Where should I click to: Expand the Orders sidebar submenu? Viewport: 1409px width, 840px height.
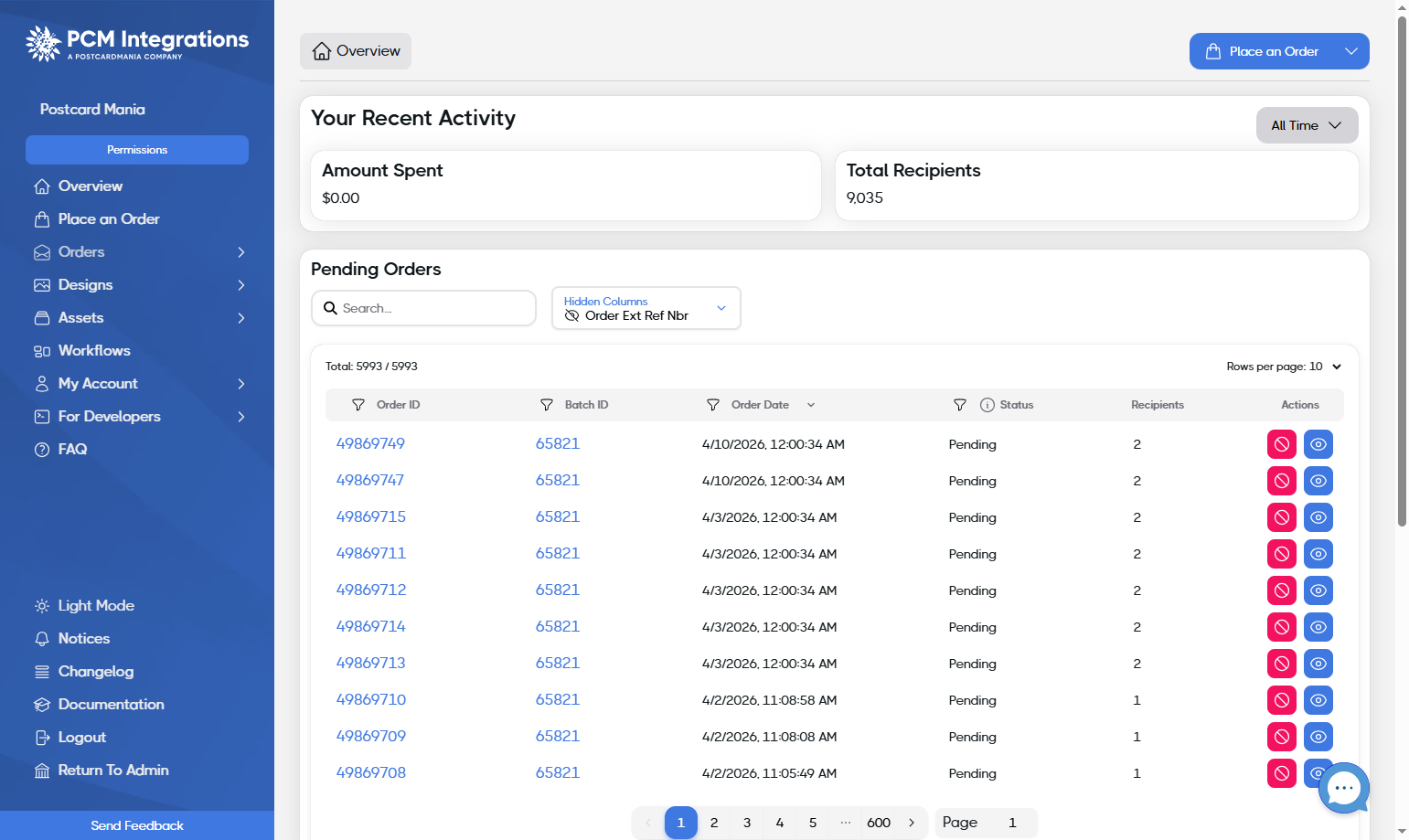(241, 252)
